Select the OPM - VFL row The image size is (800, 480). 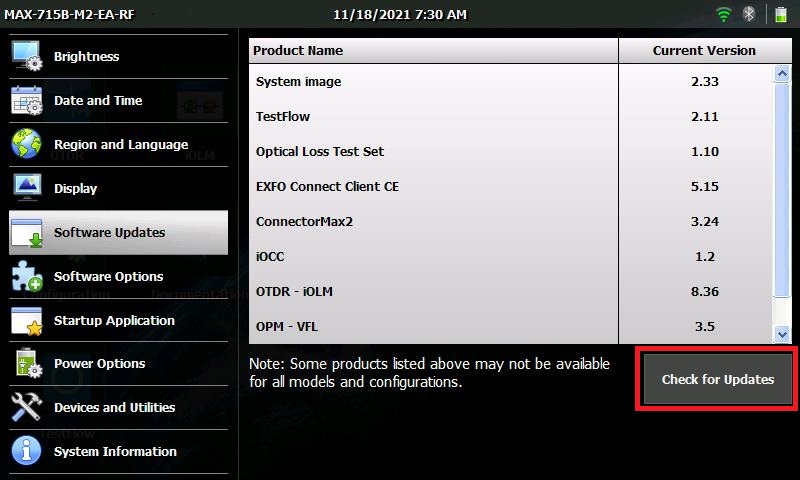[x=511, y=326]
